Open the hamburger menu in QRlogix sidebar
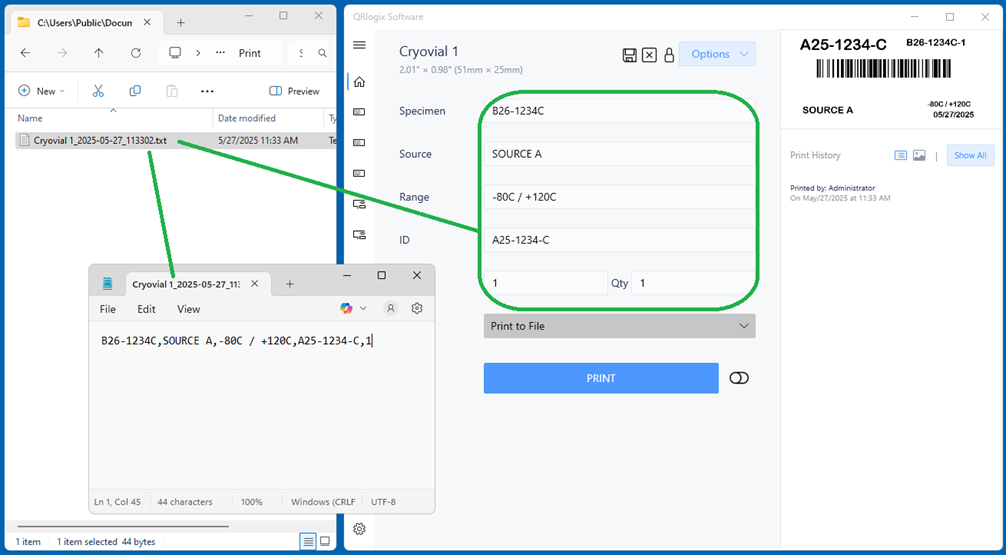The width and height of the screenshot is (1006, 555). 360,45
